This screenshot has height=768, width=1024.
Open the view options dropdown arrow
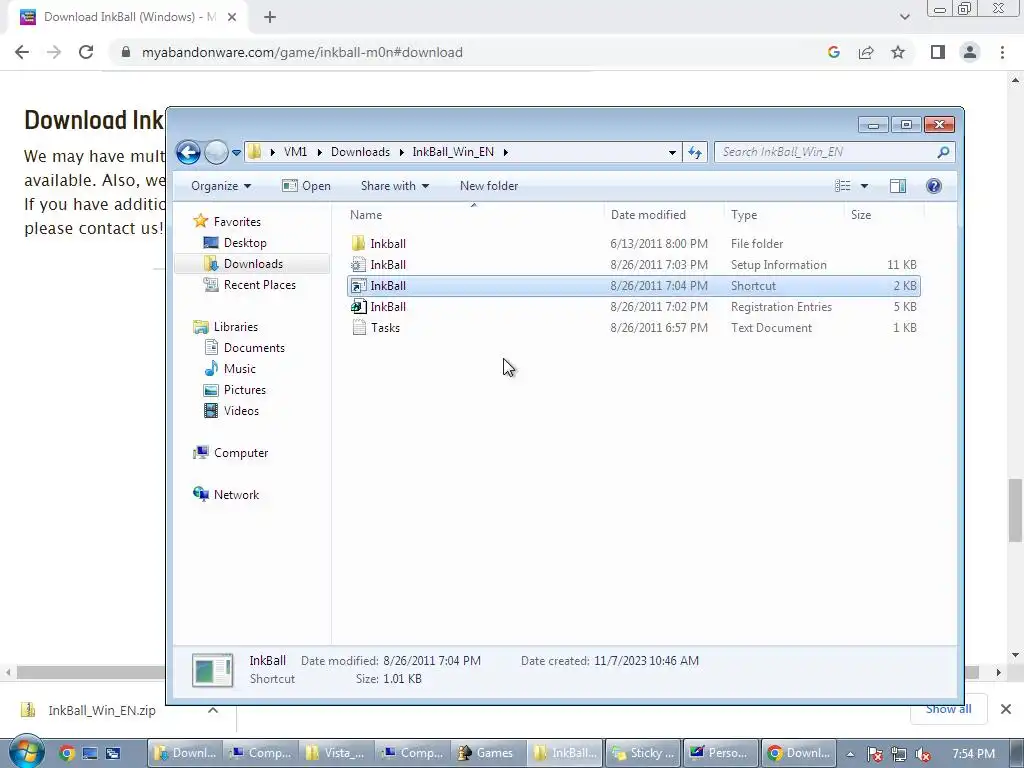coord(865,186)
